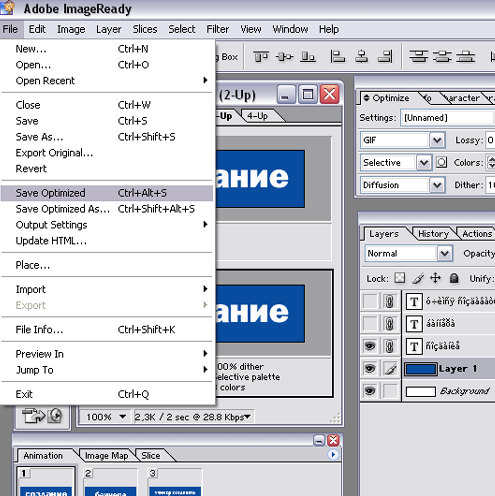Click the align left edges icon
The width and height of the screenshot is (495, 496).
337,57
